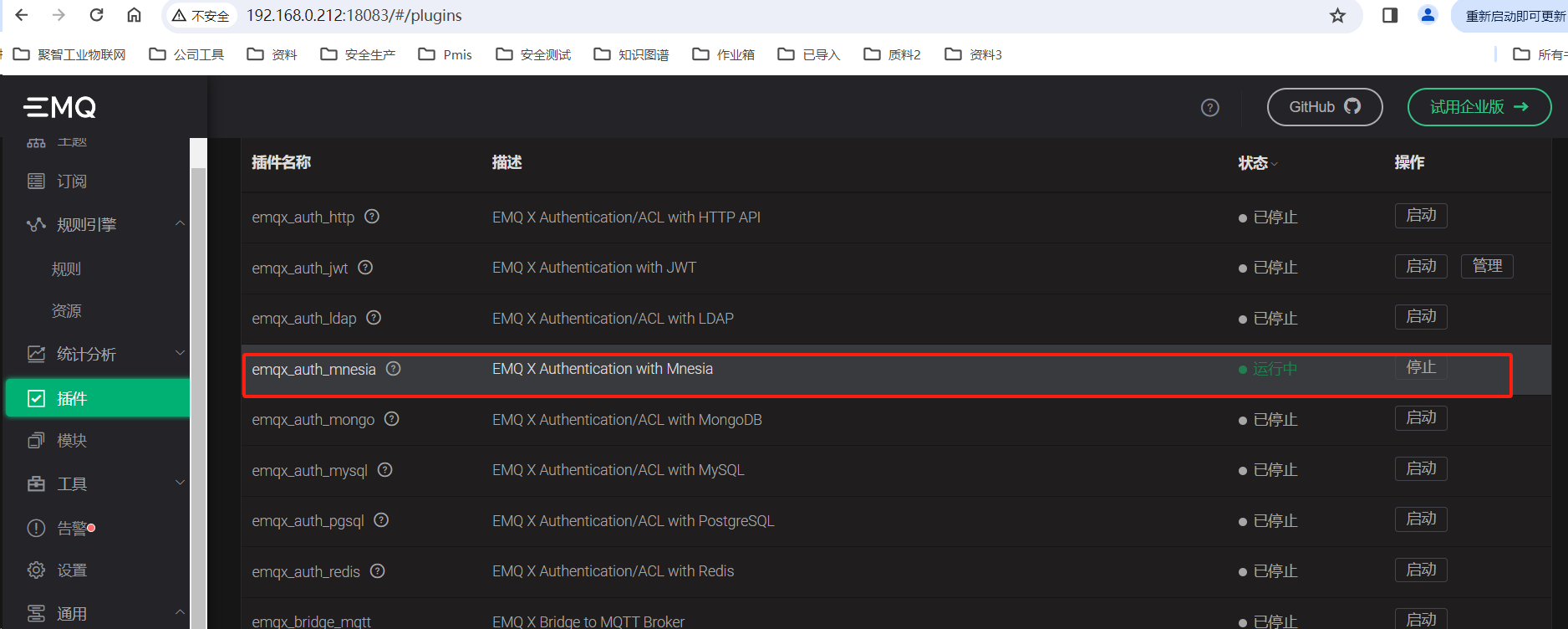Screen dimensions: 1568x629
Task: Open GitHub link button
Action: coord(1325,107)
